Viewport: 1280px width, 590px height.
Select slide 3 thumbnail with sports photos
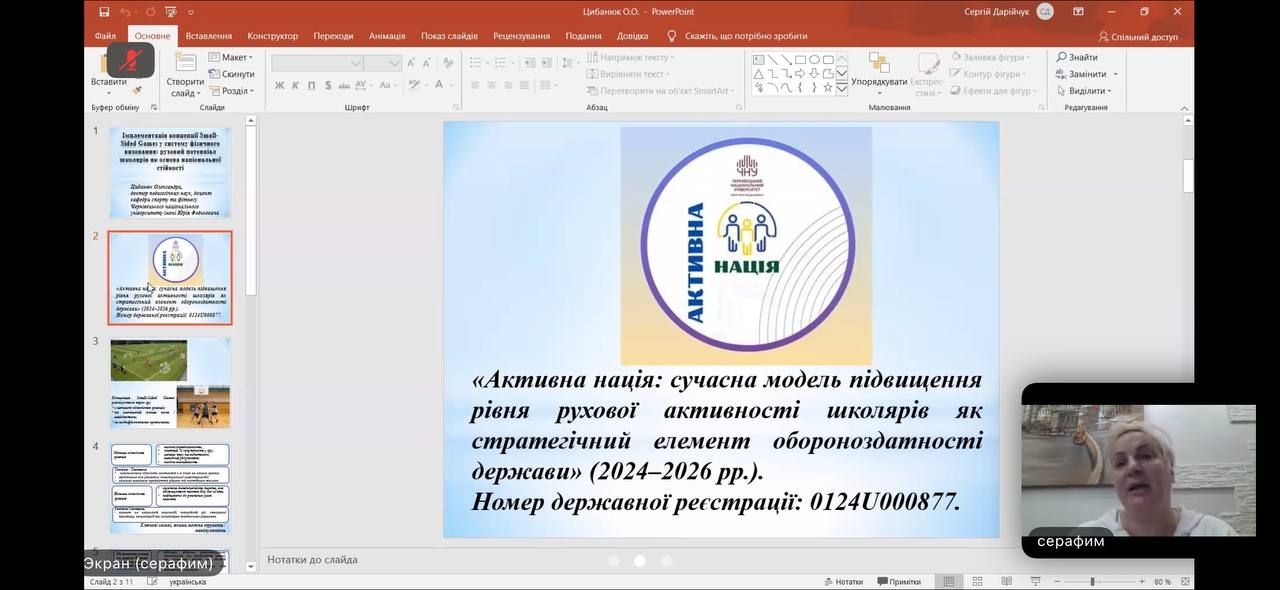[x=170, y=383]
